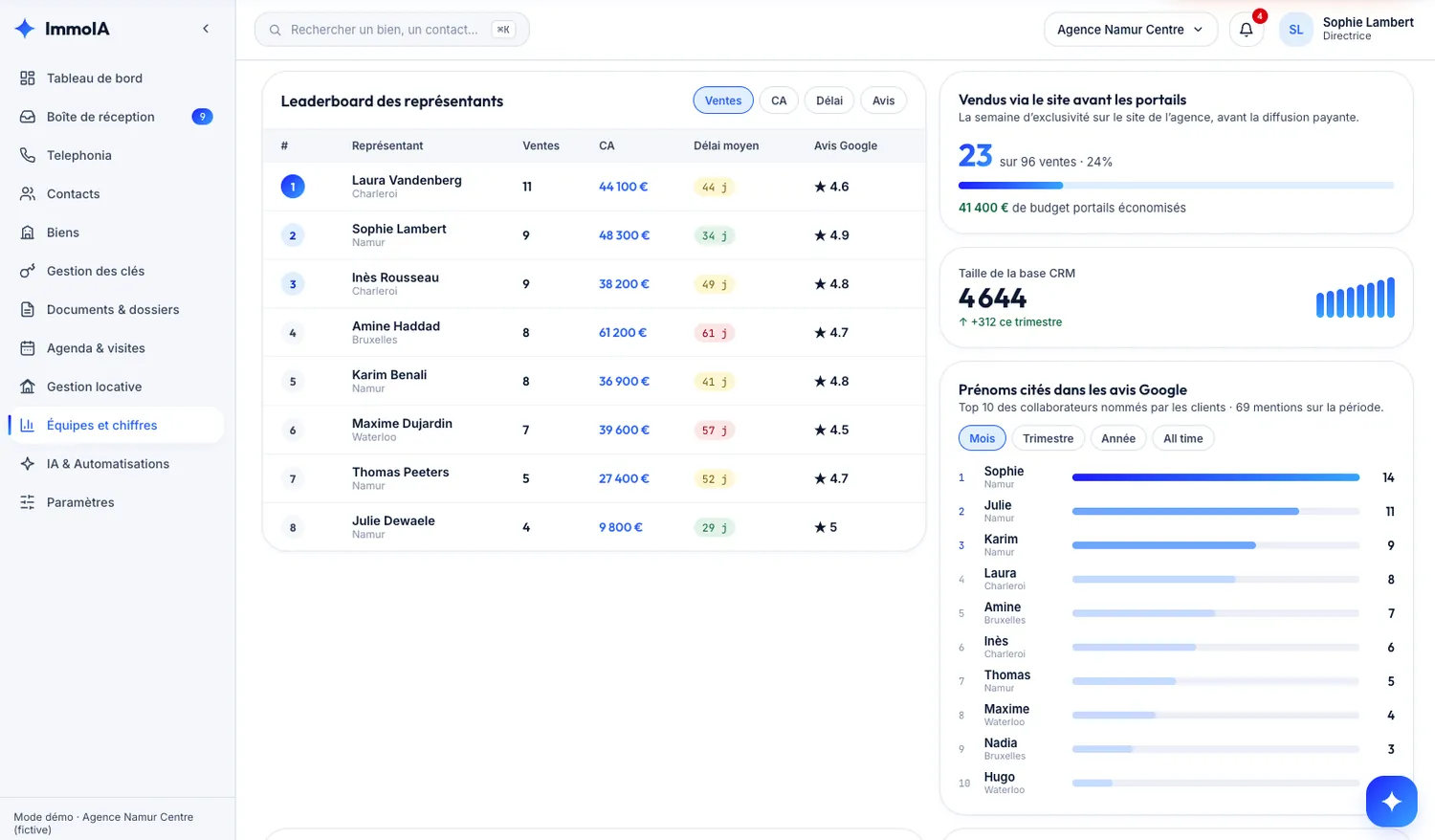Open Gestion des clés

pyautogui.click(x=116, y=271)
